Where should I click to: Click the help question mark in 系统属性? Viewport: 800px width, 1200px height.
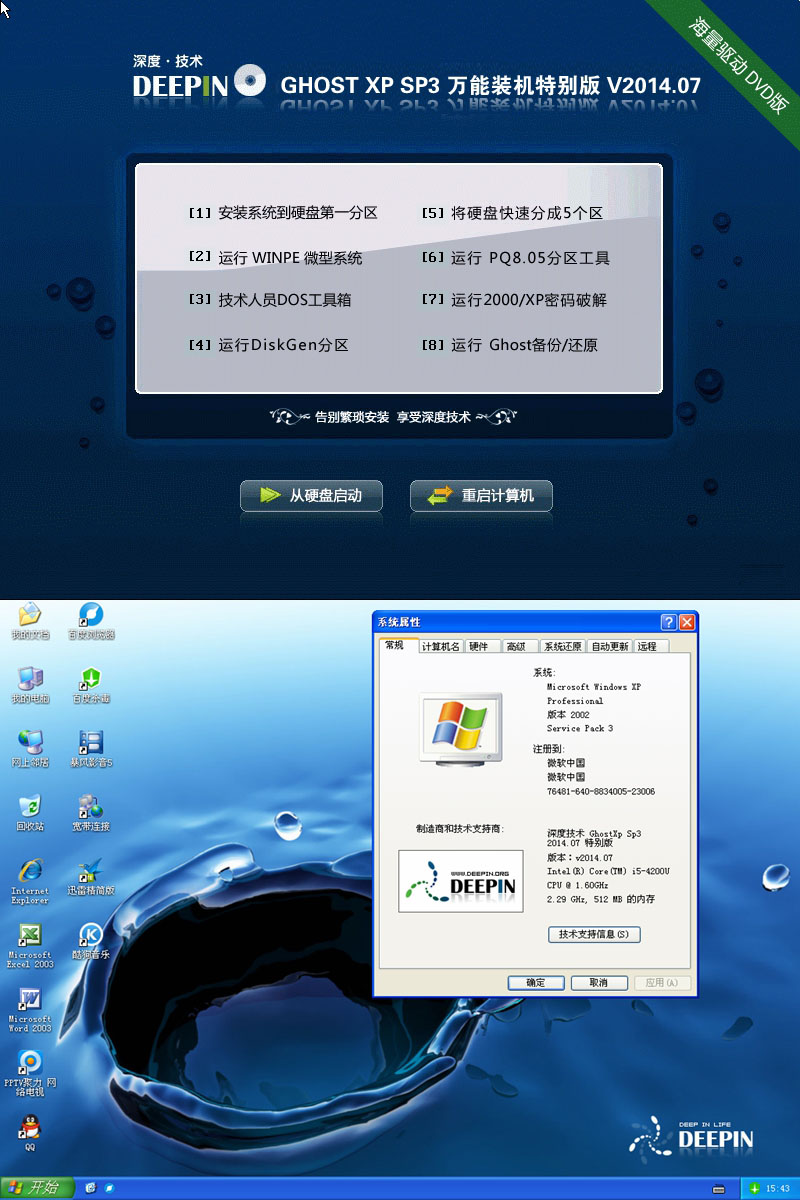[669, 622]
